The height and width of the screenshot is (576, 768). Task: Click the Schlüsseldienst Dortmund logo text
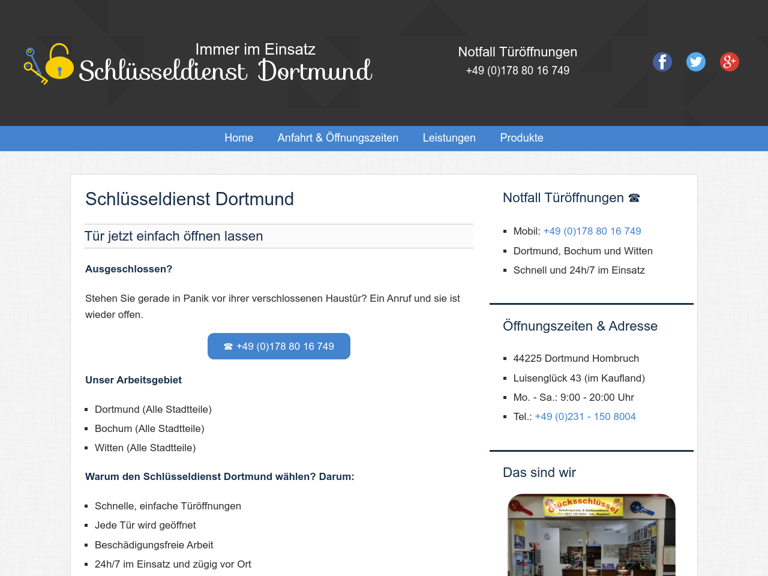225,71
